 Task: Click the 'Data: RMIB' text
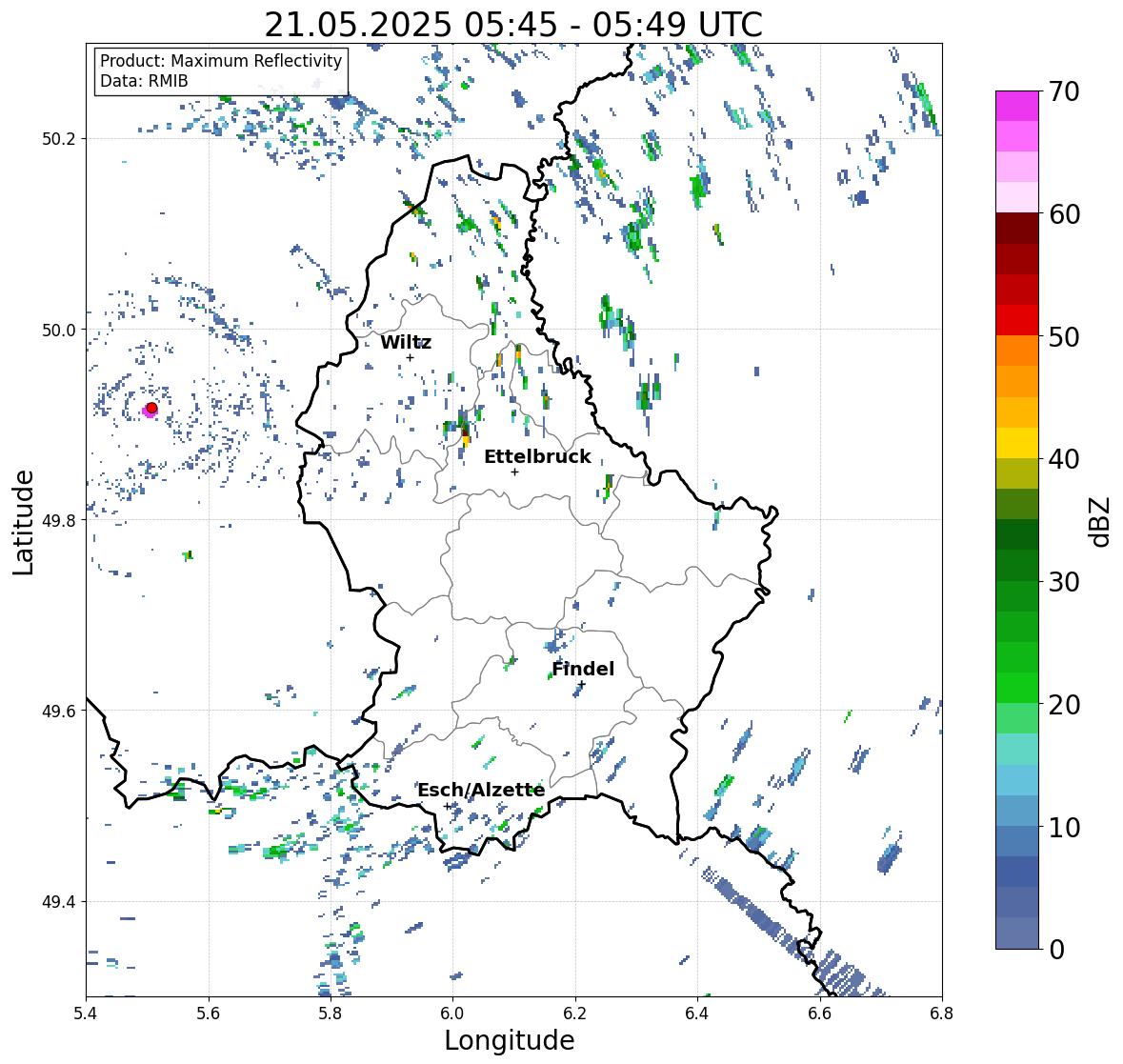coord(144,81)
